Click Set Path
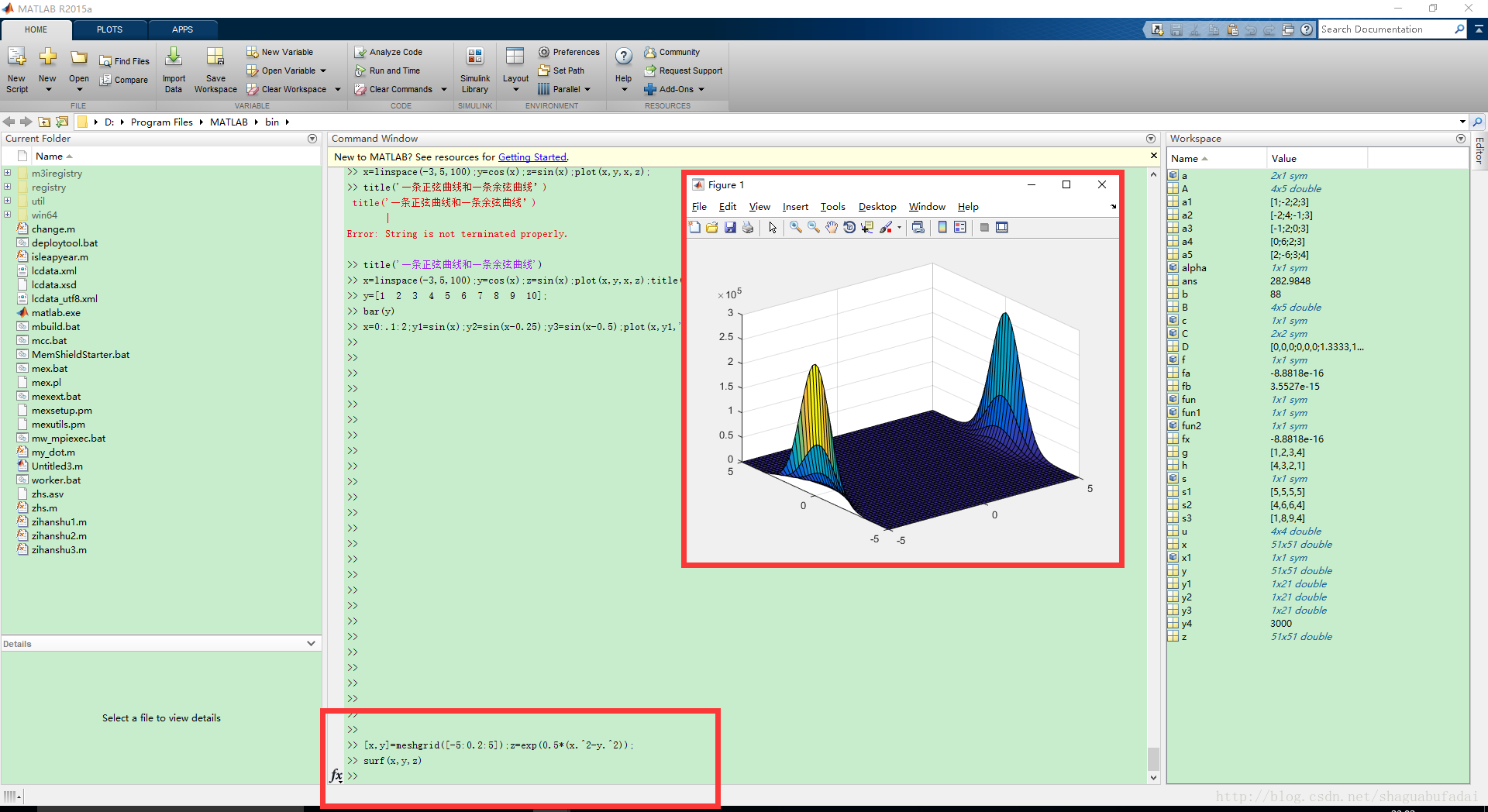1488x812 pixels. (561, 71)
